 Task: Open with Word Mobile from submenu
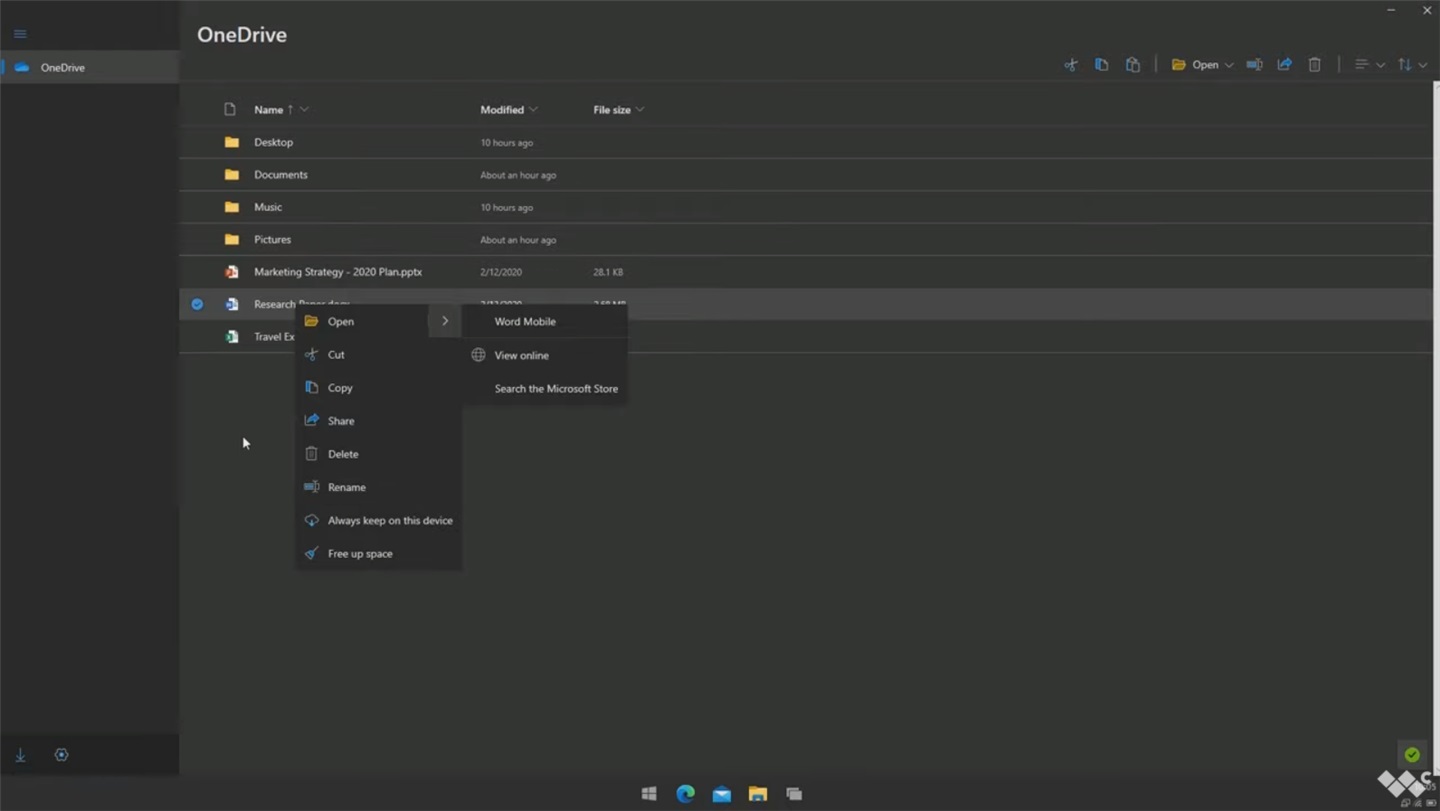pos(545,321)
